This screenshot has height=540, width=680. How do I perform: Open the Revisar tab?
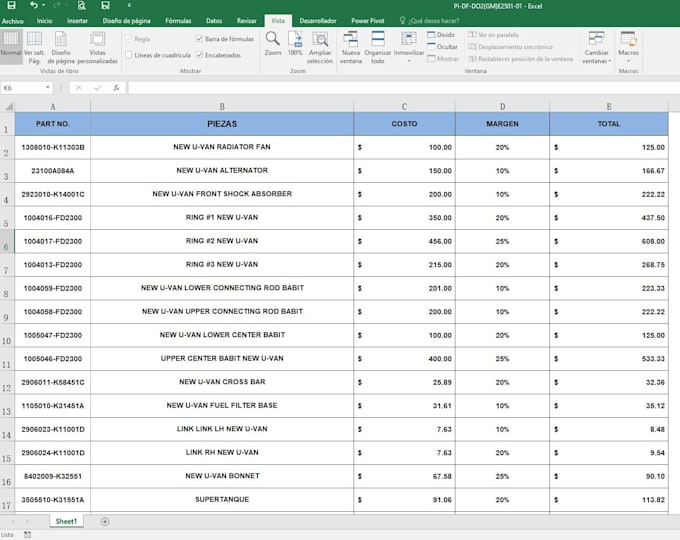coord(246,21)
